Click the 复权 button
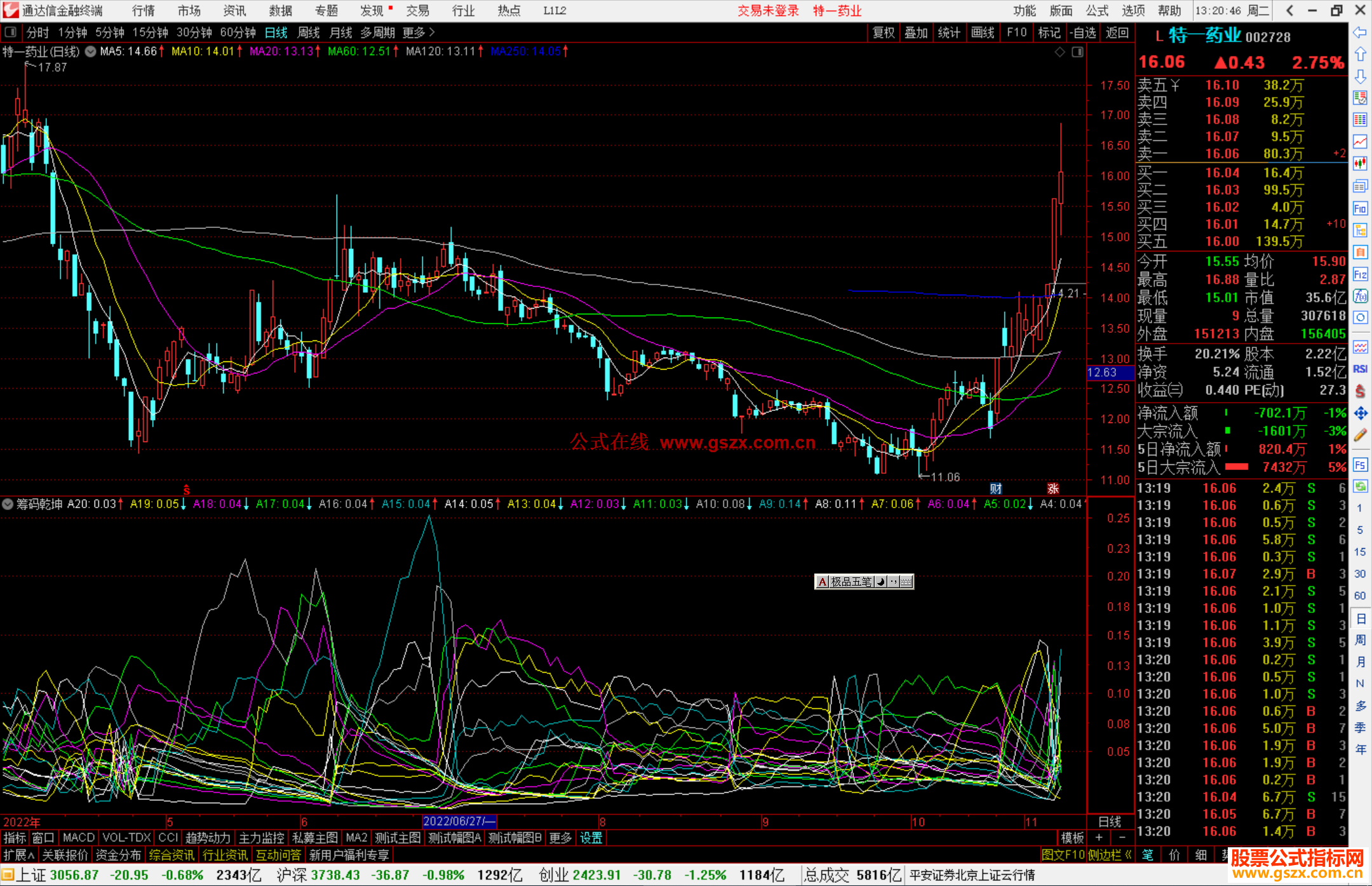Screen dimensions: 1372x886 pos(883,32)
